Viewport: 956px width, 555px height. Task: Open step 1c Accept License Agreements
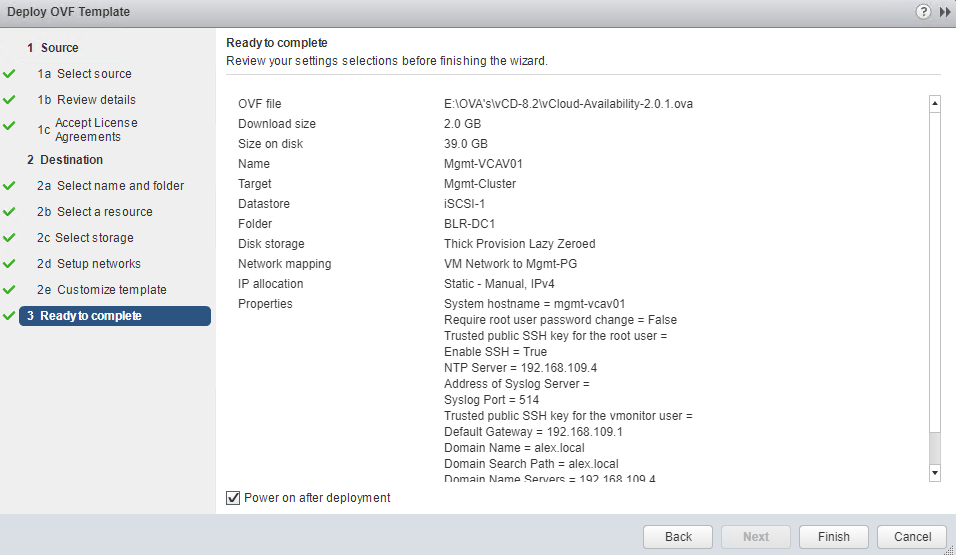click(96, 130)
